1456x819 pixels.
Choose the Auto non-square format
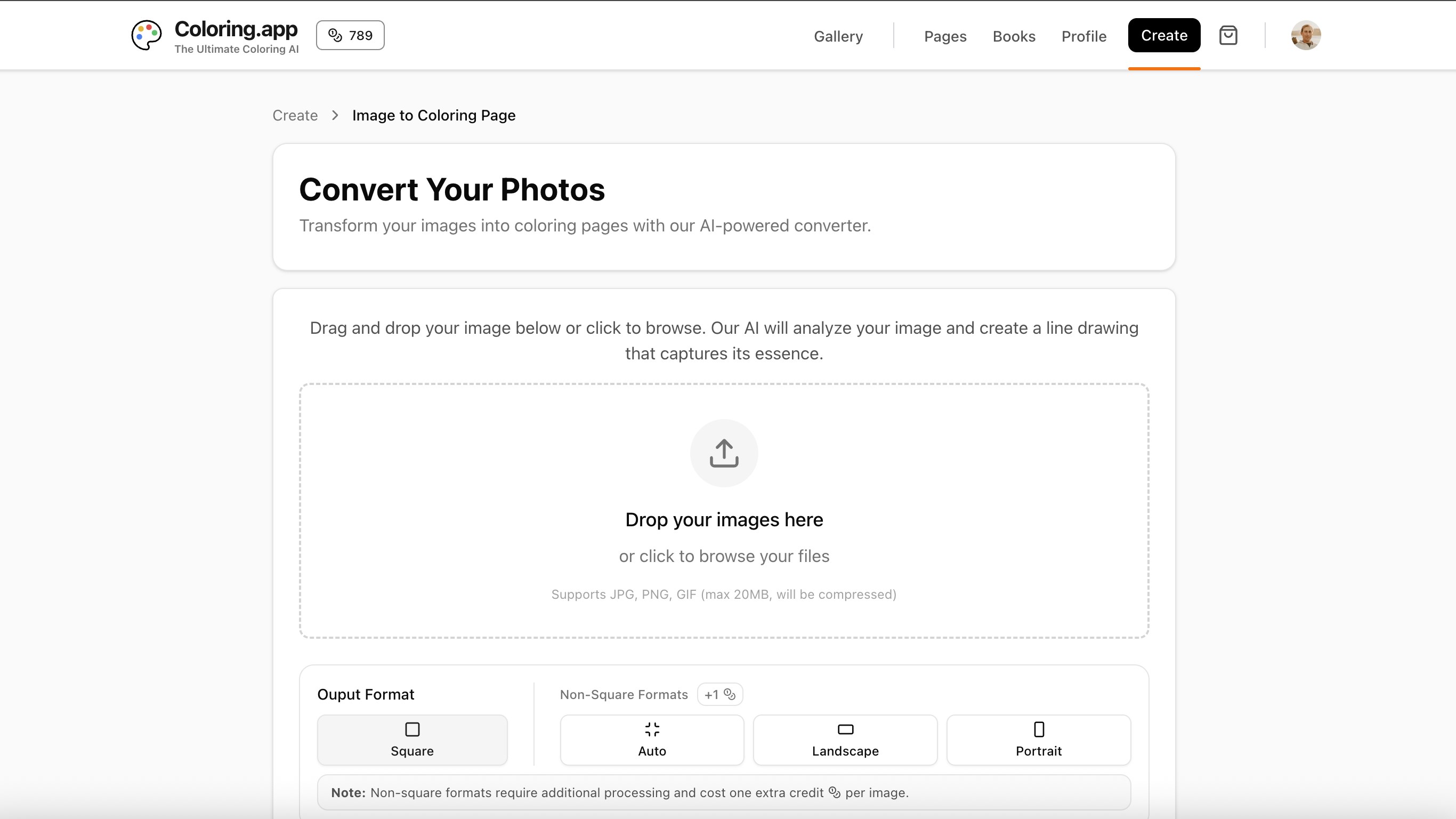pos(651,740)
